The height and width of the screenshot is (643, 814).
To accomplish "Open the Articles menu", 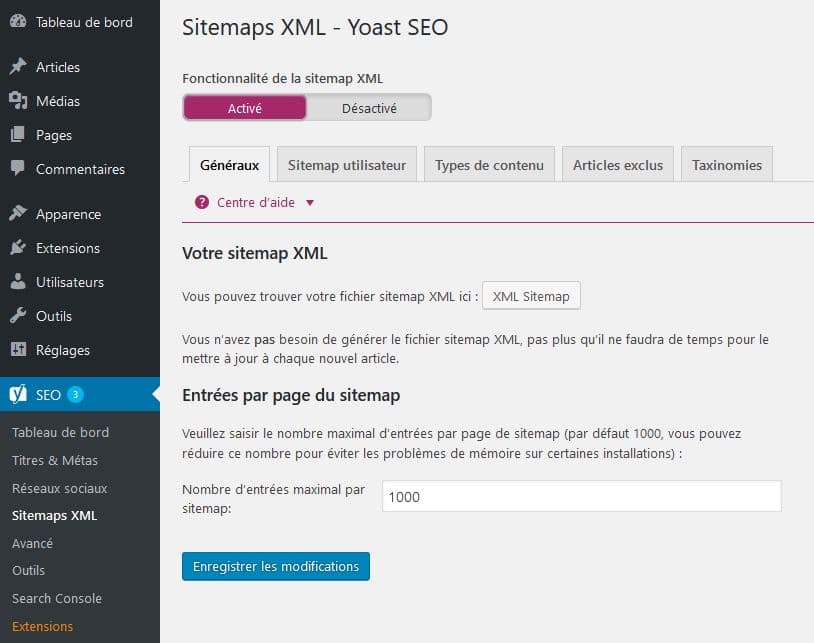I will pyautogui.click(x=58, y=67).
